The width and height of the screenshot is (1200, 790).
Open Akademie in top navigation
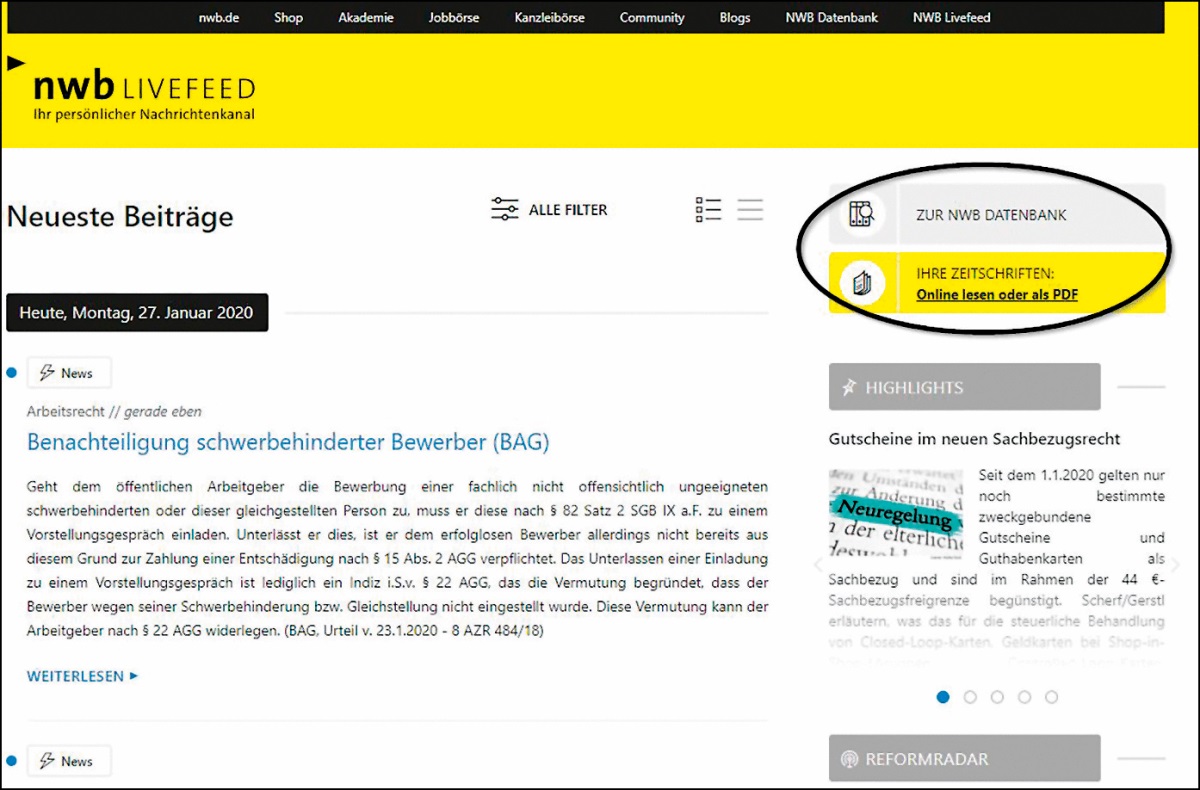[x=366, y=18]
